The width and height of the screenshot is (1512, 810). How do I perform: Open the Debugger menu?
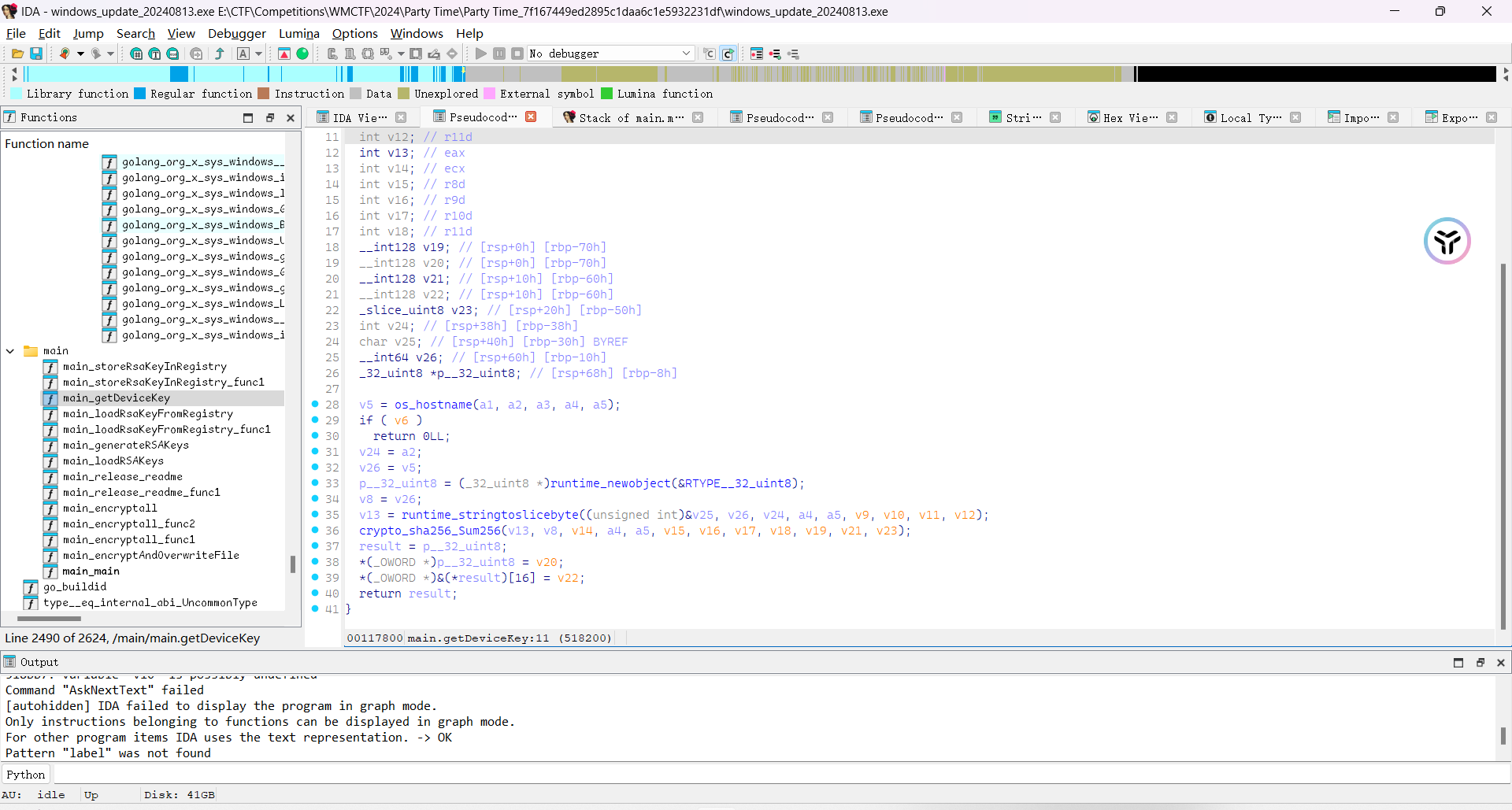point(236,33)
